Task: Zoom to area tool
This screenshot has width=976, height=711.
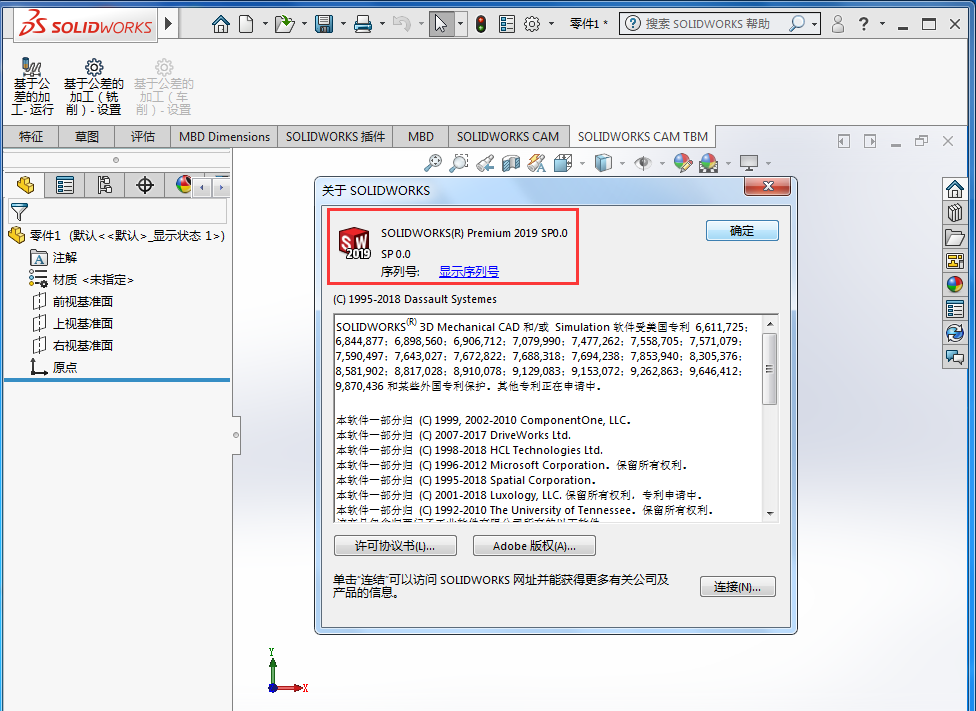Action: pyautogui.click(x=459, y=163)
